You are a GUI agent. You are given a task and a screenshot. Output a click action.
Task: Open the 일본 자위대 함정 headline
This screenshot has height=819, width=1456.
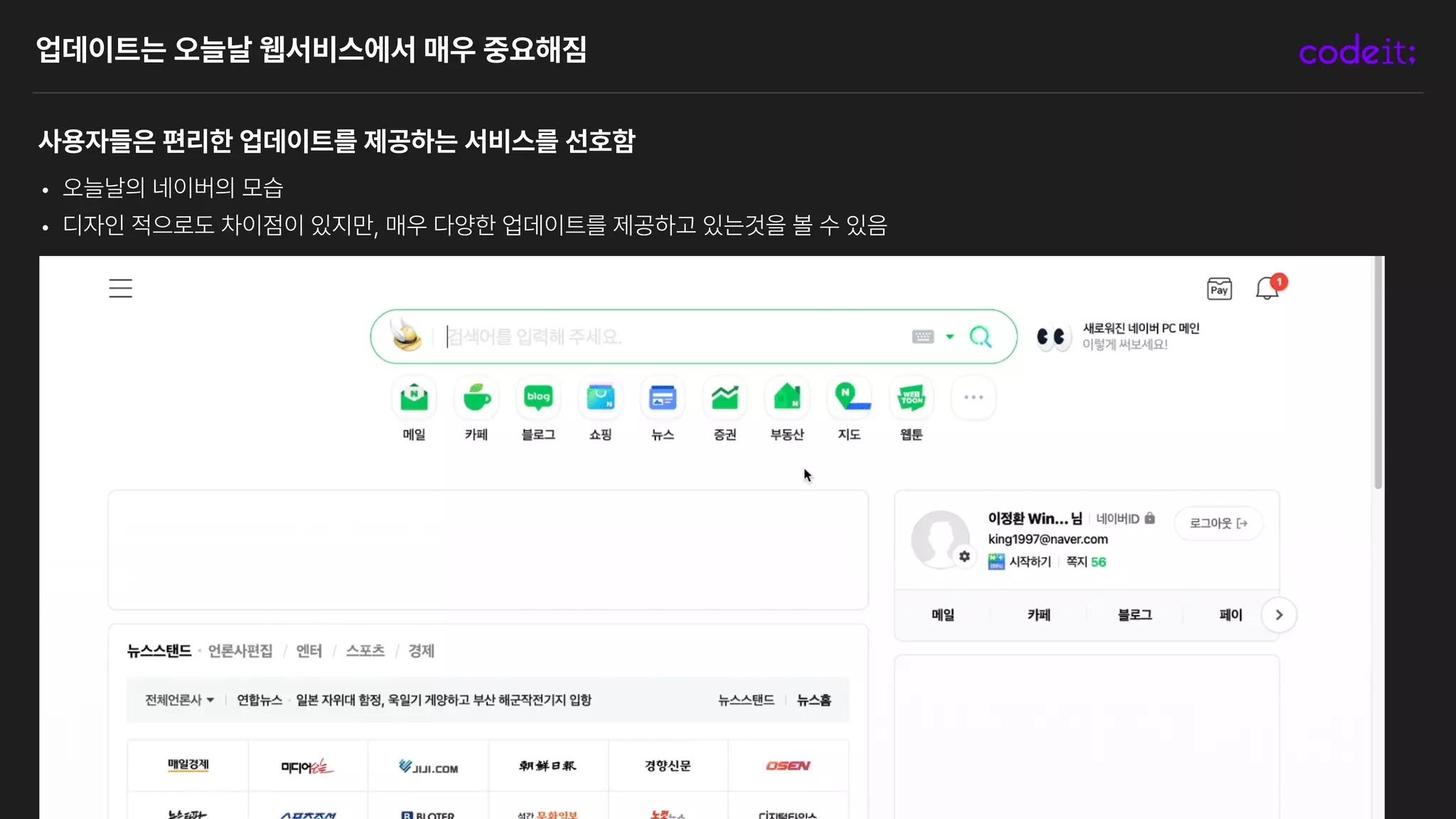click(444, 700)
